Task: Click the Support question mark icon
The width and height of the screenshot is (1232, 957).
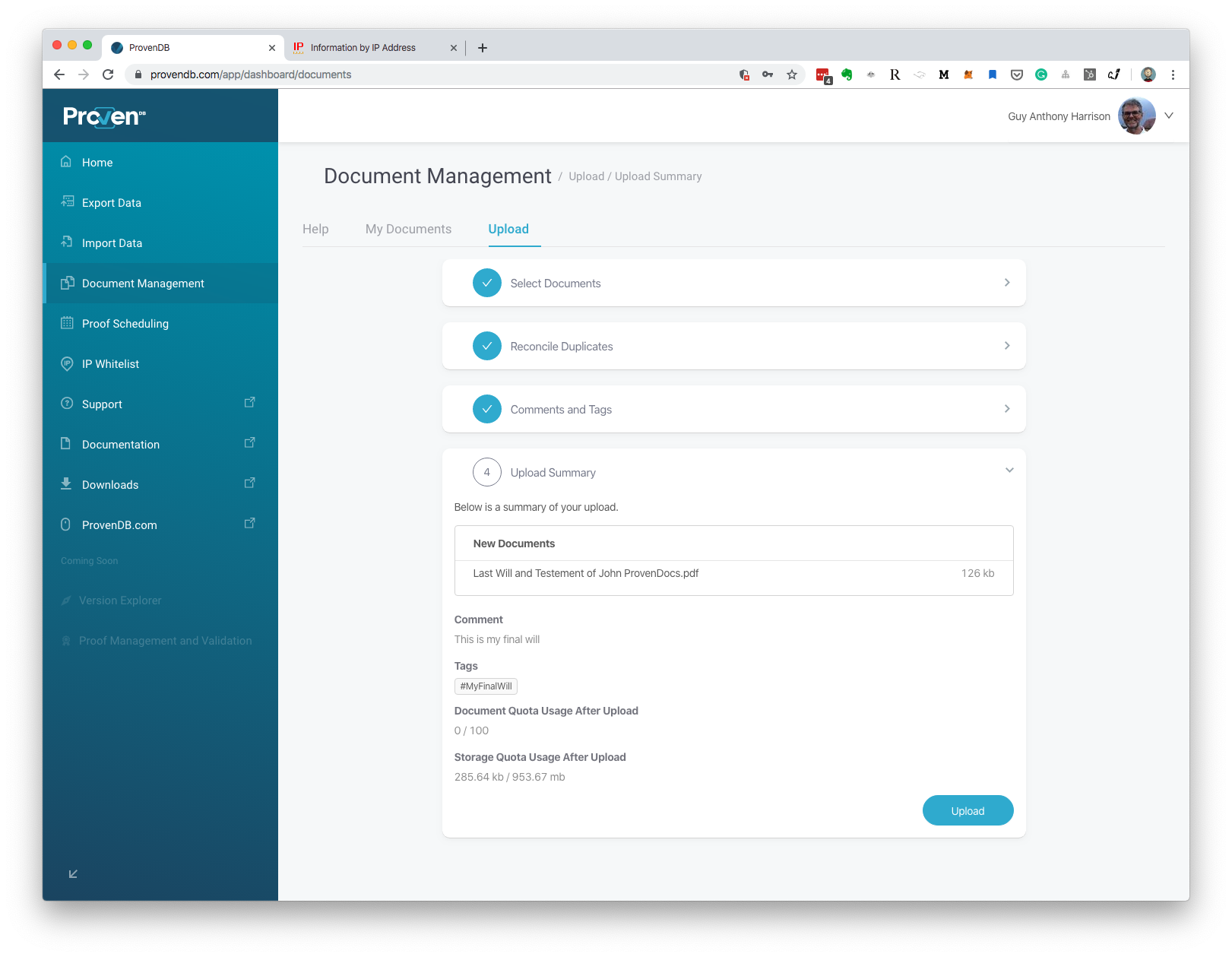Action: [67, 404]
